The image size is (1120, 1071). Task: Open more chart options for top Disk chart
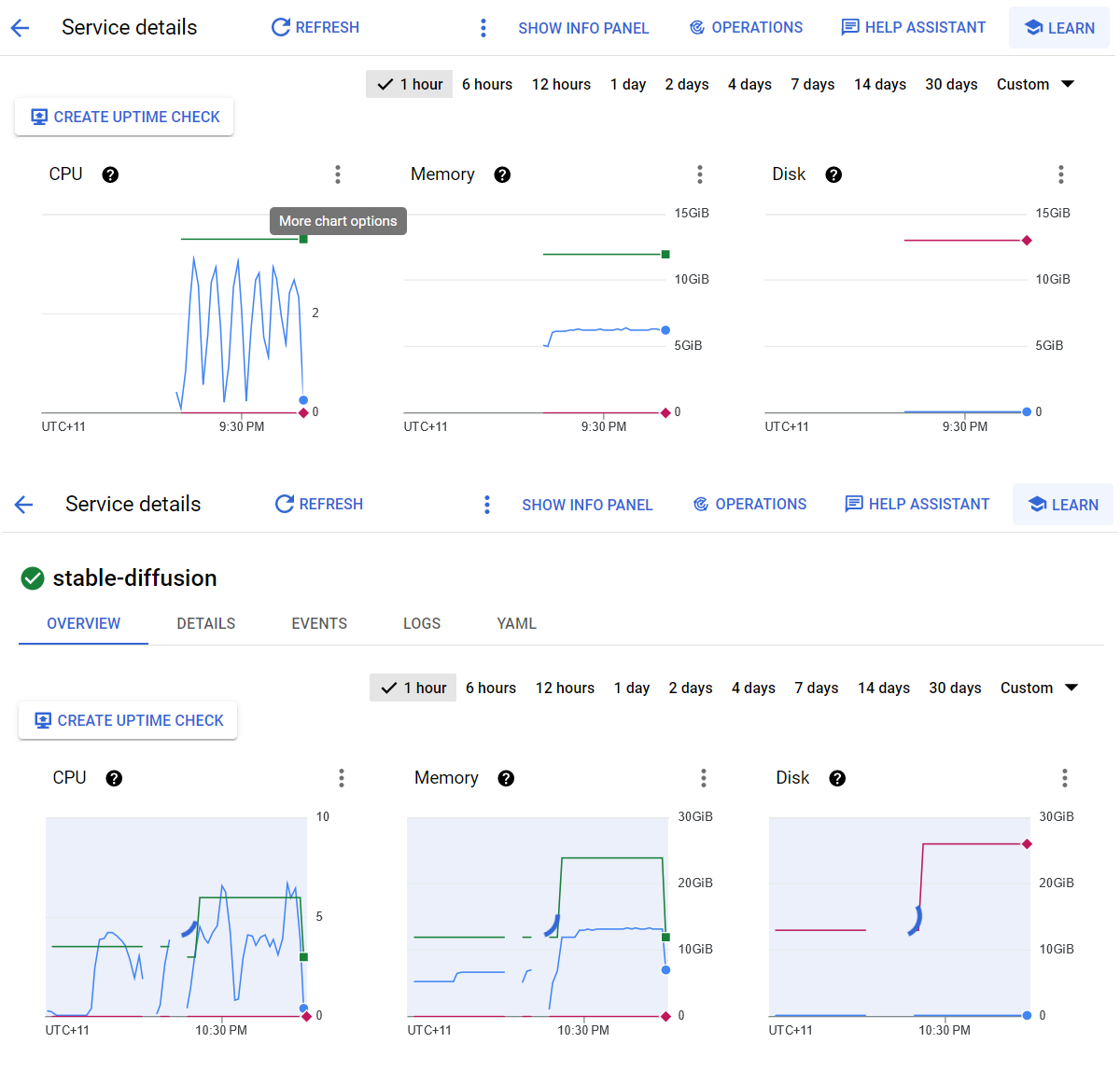(1061, 174)
